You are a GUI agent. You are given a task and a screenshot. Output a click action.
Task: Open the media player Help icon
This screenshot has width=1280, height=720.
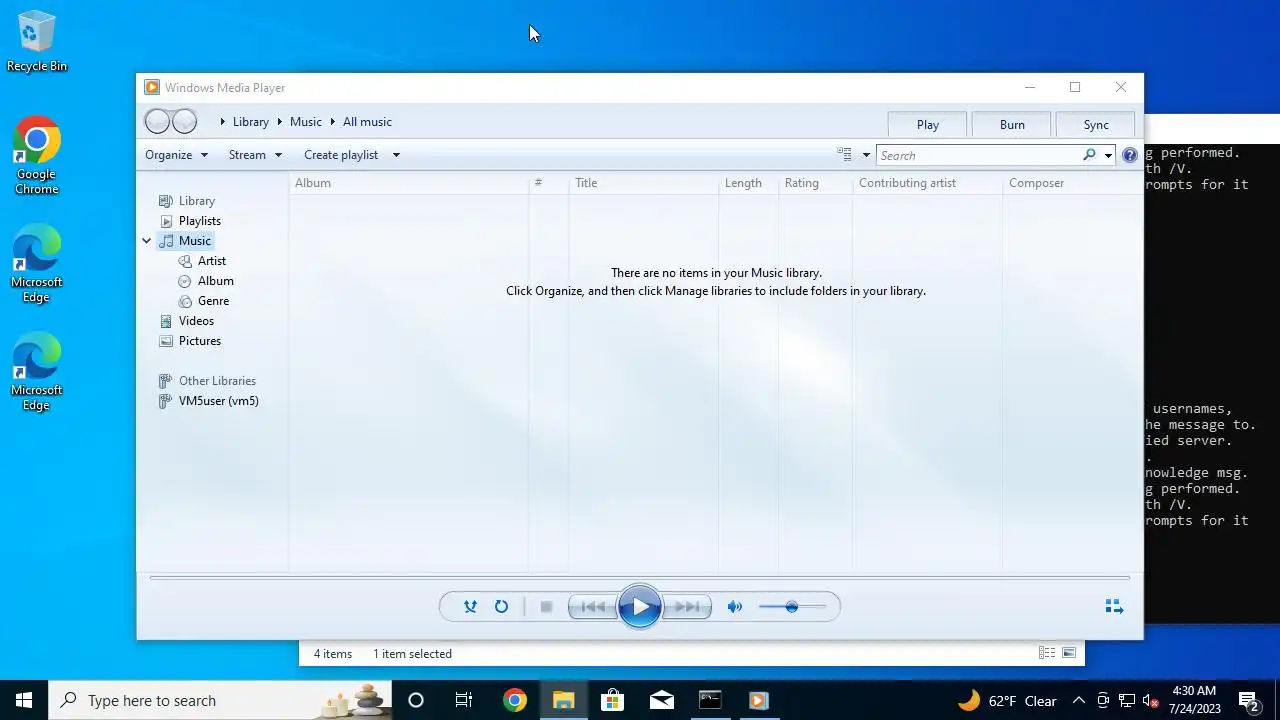pyautogui.click(x=1130, y=155)
